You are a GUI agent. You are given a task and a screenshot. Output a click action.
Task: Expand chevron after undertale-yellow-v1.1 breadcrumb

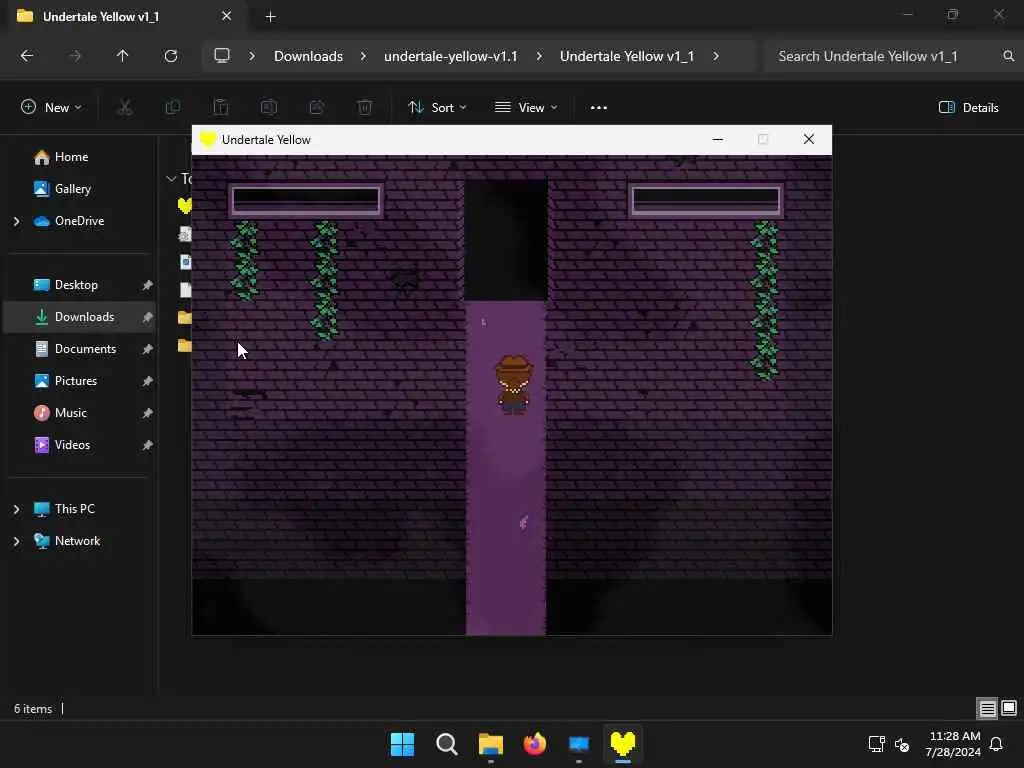(x=539, y=56)
